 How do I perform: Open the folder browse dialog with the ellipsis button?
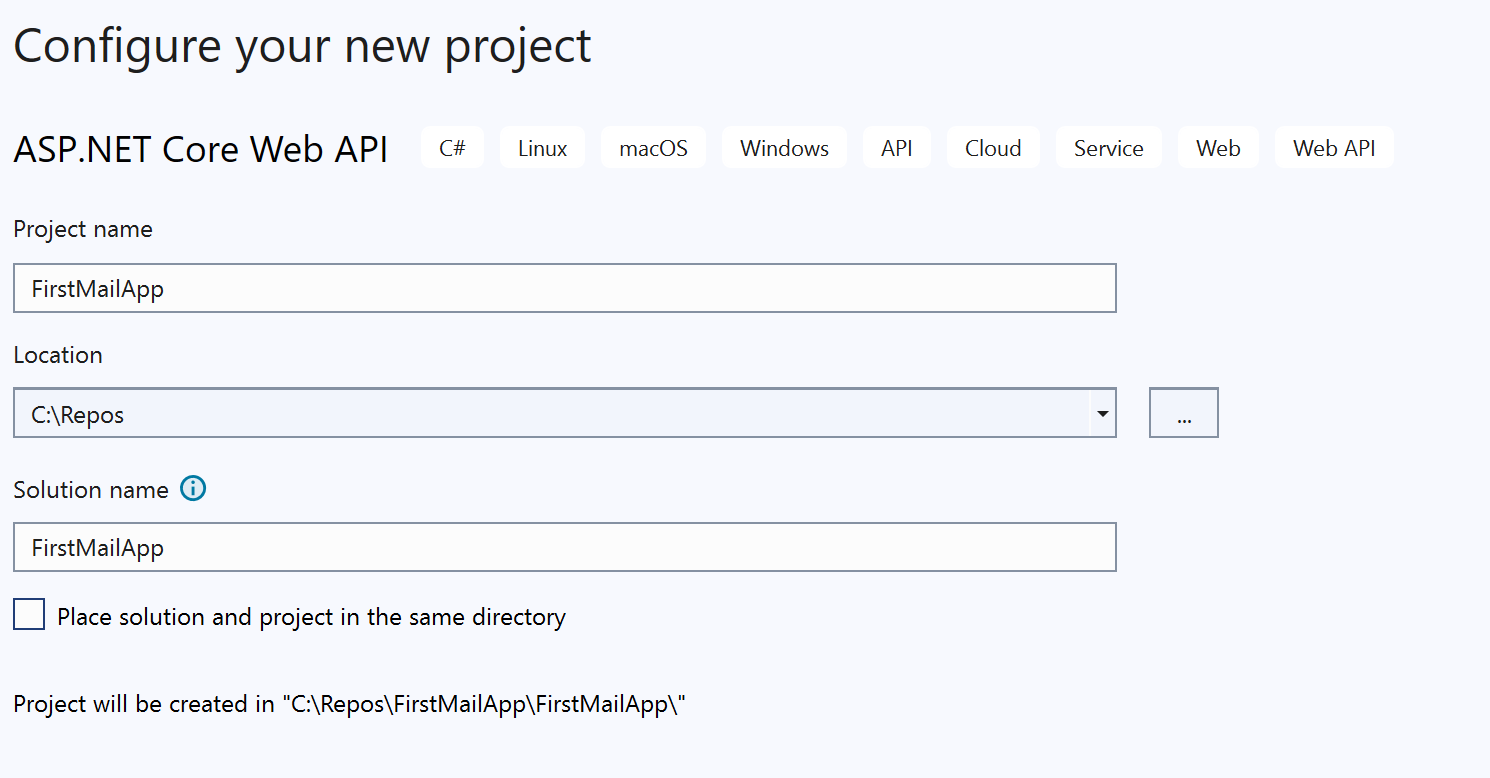[x=1183, y=413]
